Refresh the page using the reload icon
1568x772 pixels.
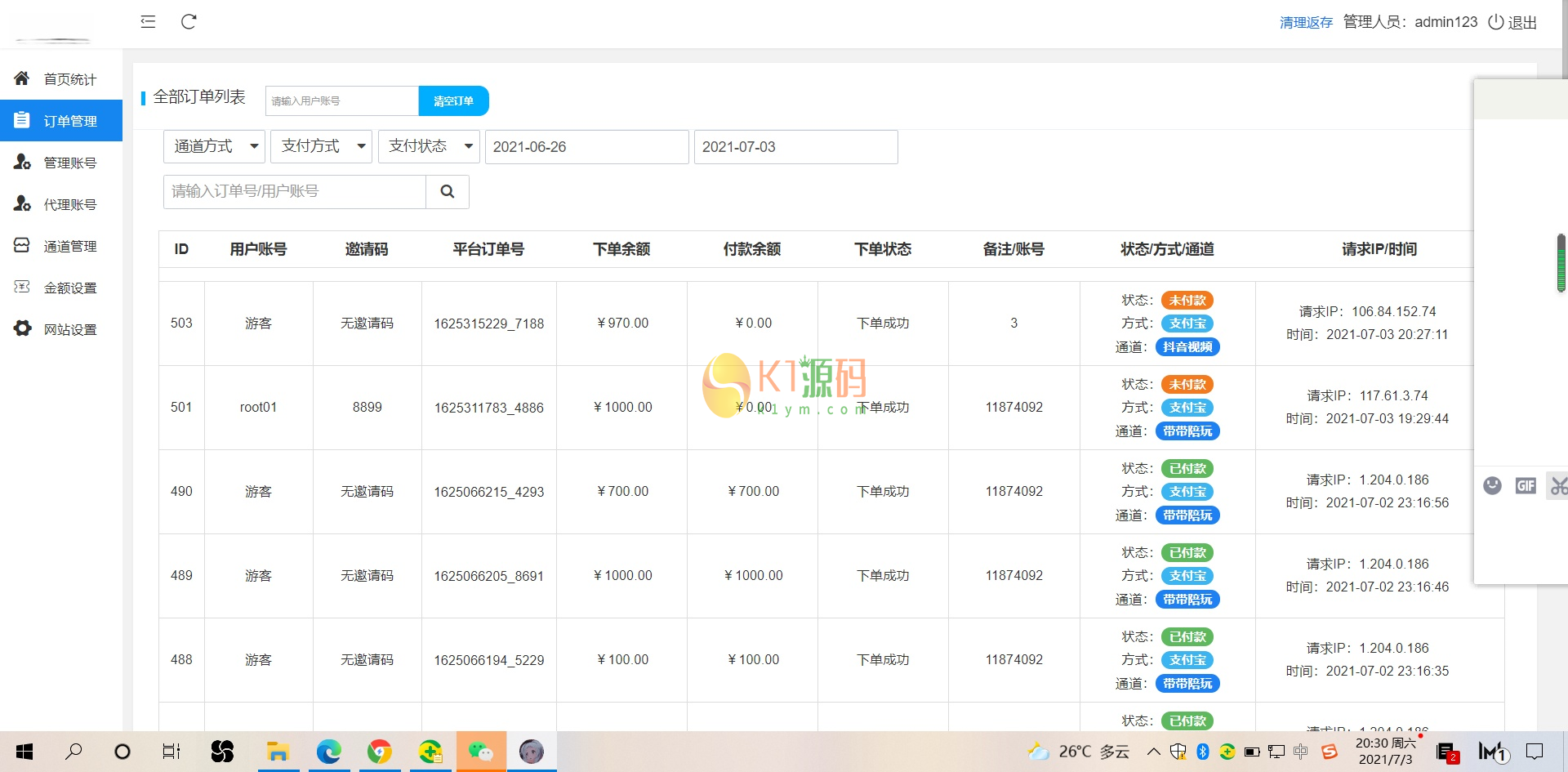(189, 22)
